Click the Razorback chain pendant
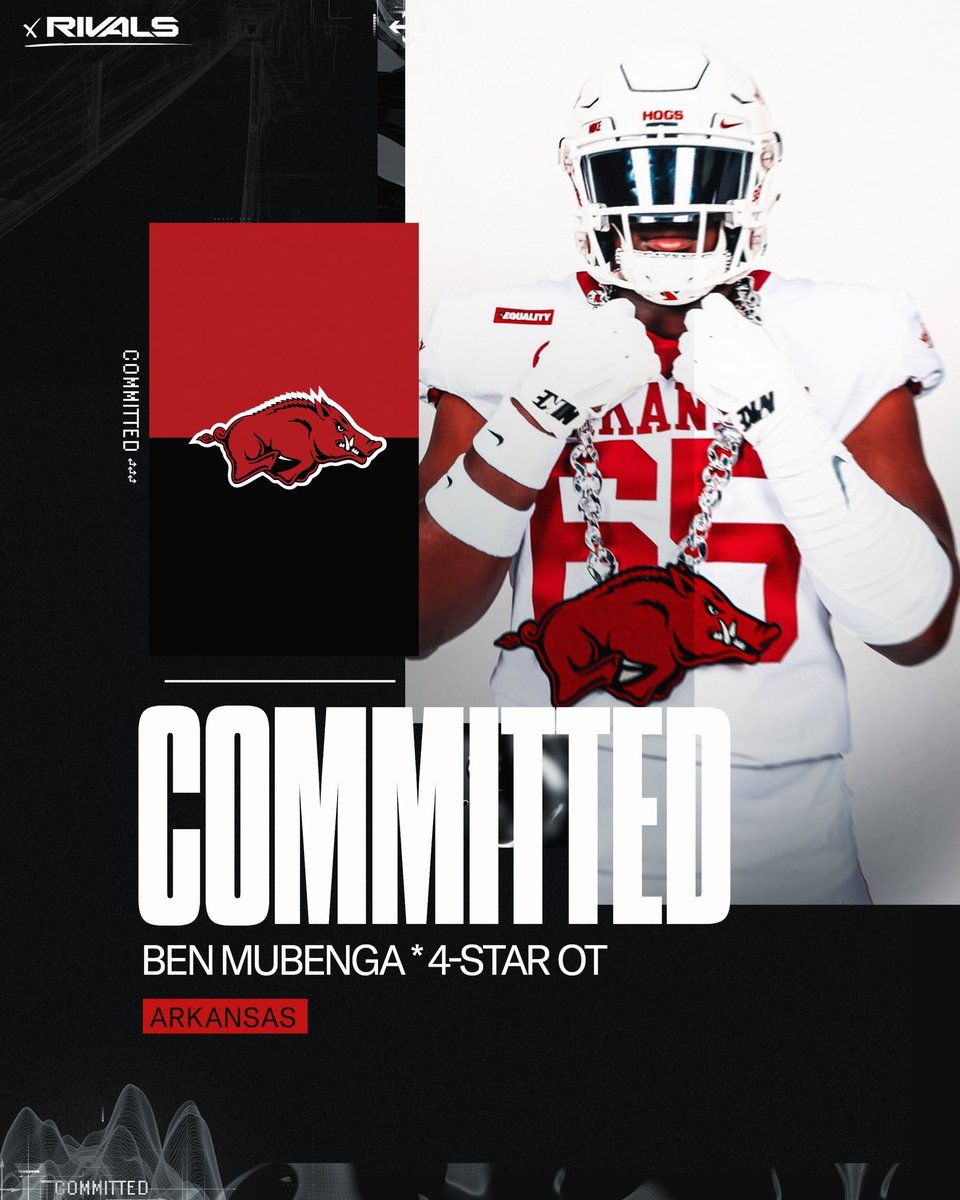Viewport: 960px width, 1200px height. (637, 633)
